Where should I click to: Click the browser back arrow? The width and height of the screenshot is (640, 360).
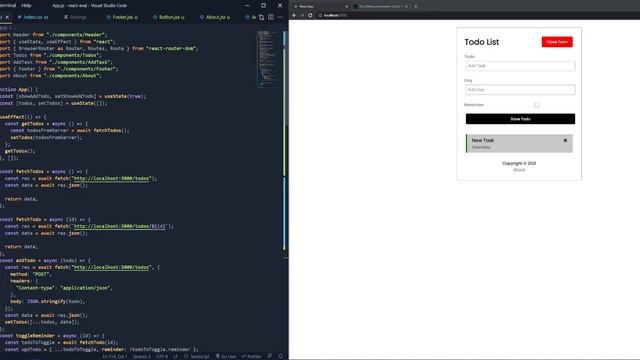(294, 15)
